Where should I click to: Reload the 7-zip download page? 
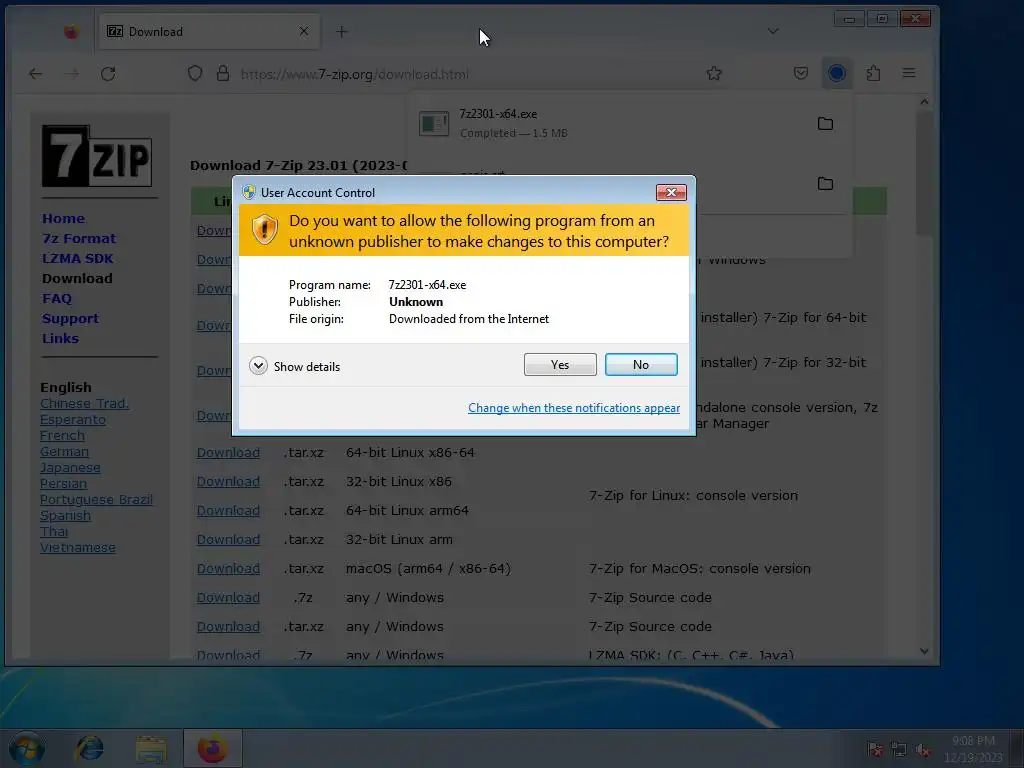pos(108,74)
